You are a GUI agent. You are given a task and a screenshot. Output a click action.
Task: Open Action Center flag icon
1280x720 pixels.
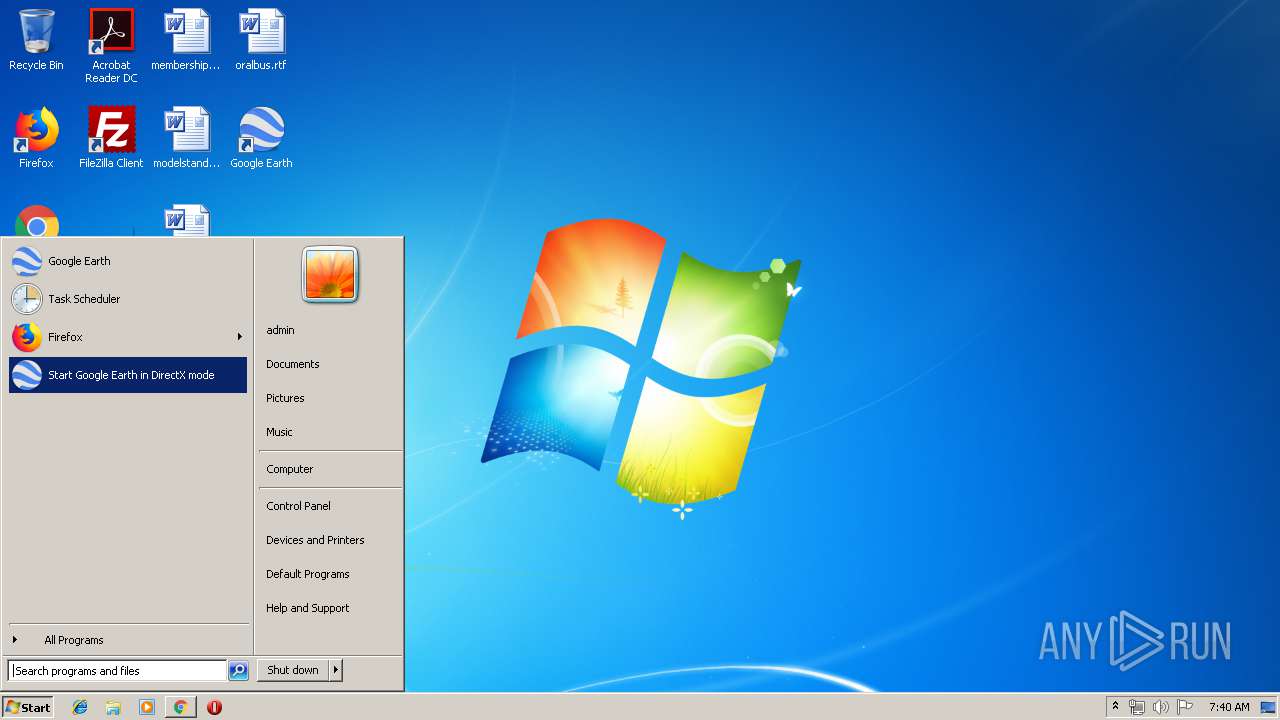pyautogui.click(x=1185, y=707)
